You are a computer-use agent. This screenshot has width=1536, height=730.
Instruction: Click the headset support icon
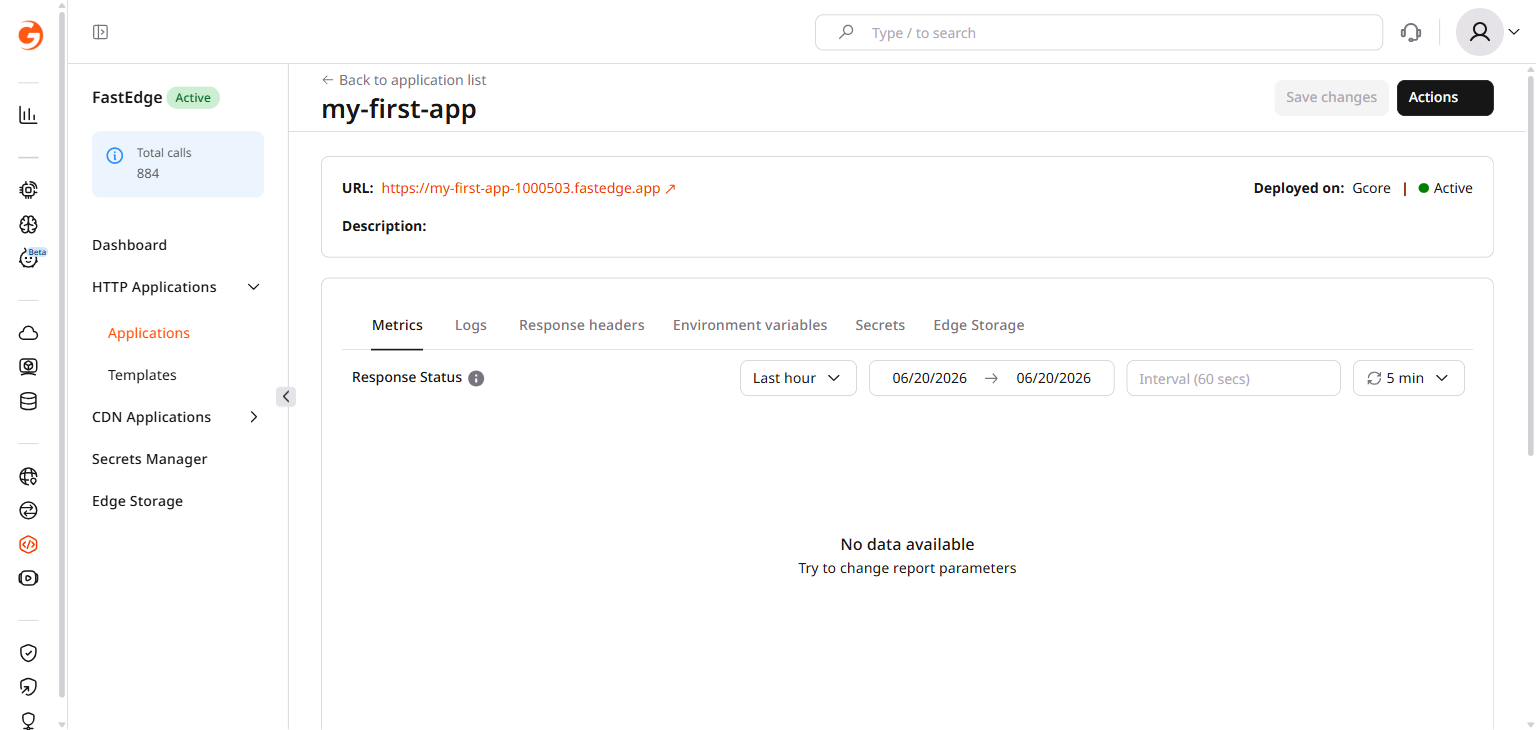click(x=1411, y=33)
